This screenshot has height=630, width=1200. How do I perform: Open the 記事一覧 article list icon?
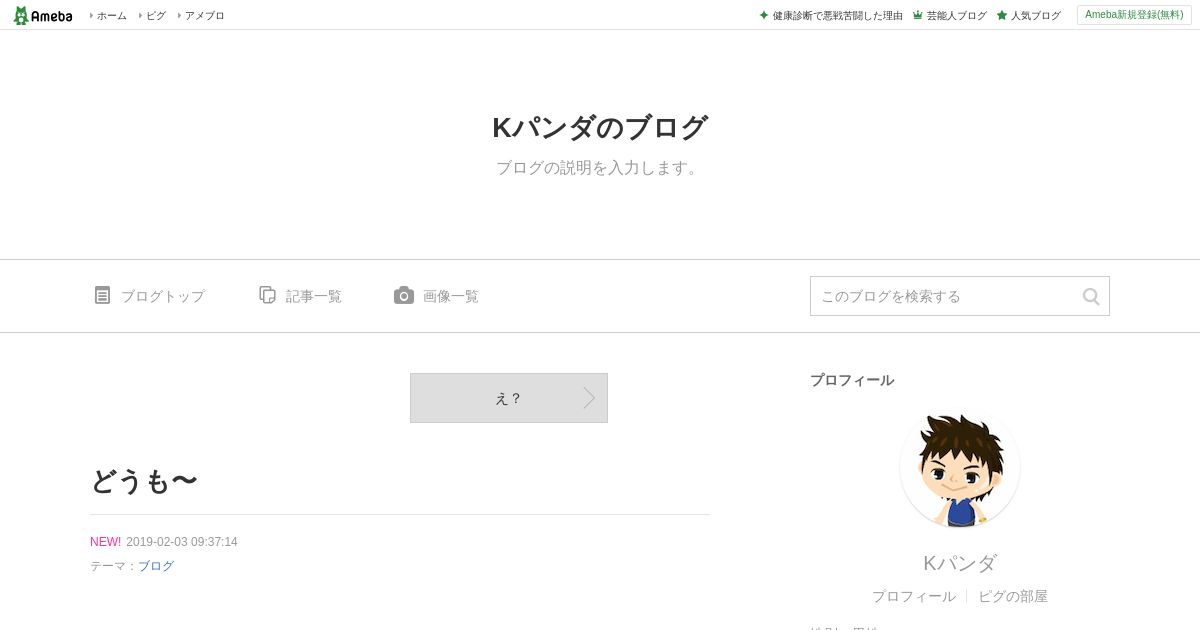pyautogui.click(x=267, y=295)
